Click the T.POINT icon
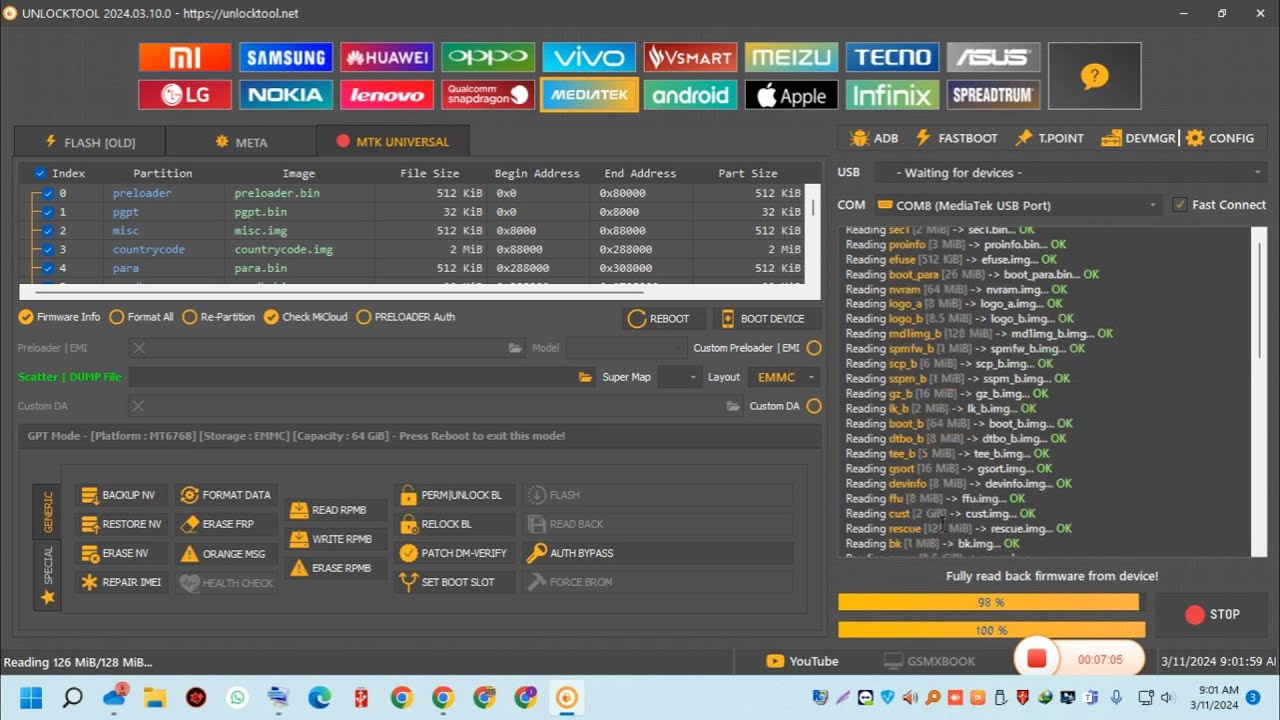Viewport: 1280px width, 720px height. coord(1050,138)
